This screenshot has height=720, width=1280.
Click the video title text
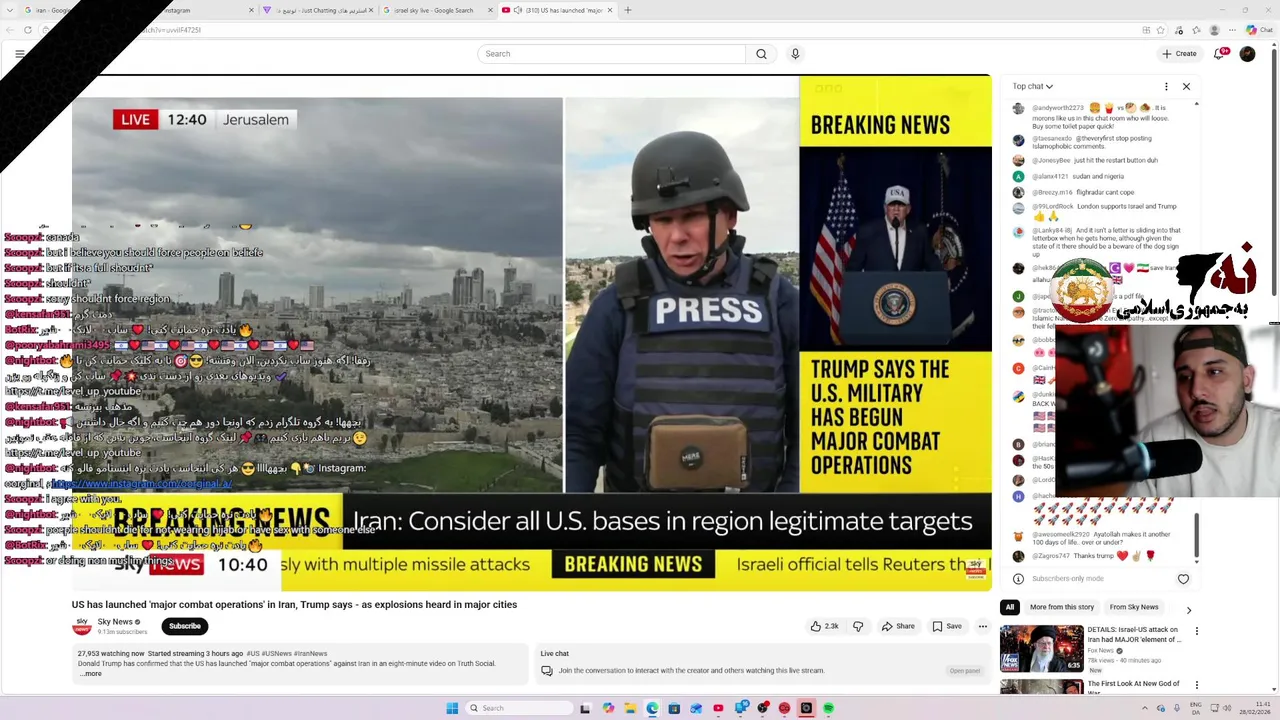[x=294, y=605]
